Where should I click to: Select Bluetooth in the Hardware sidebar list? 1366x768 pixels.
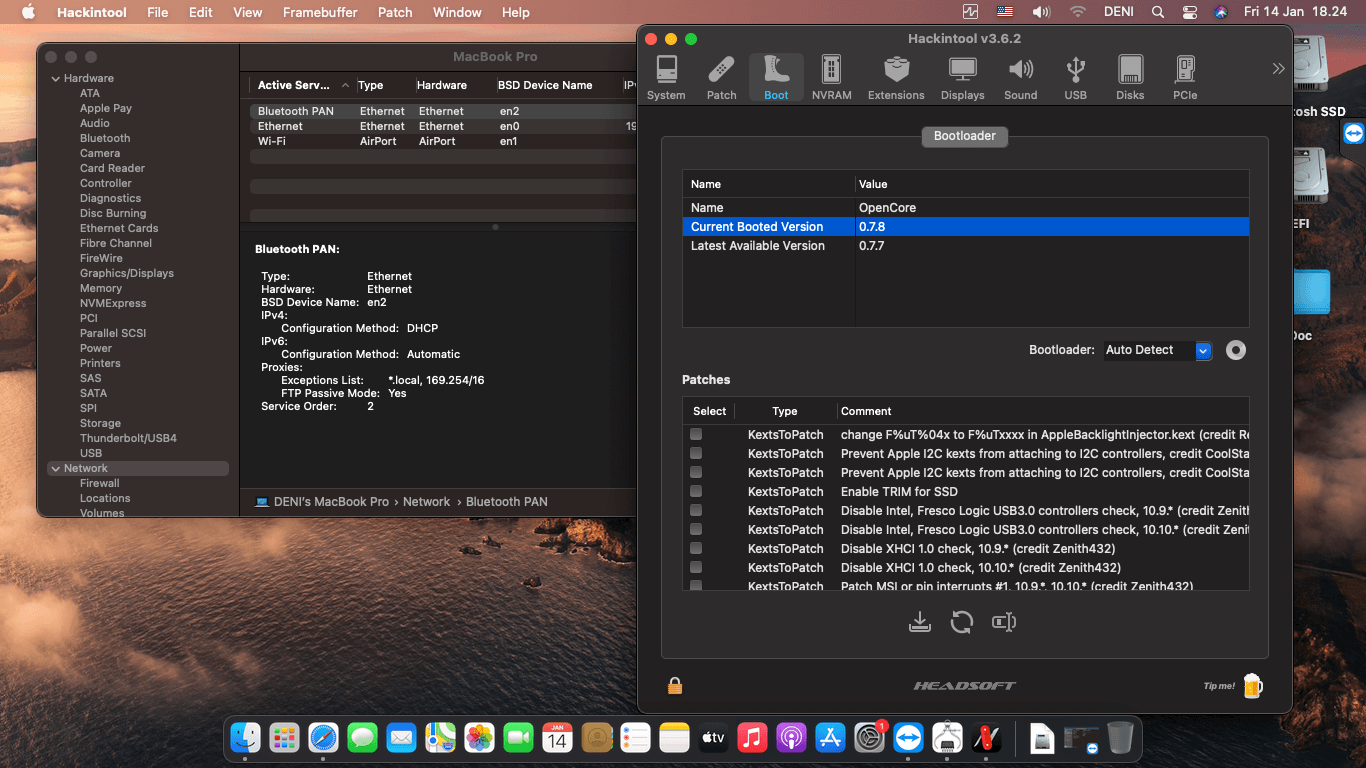[105, 138]
